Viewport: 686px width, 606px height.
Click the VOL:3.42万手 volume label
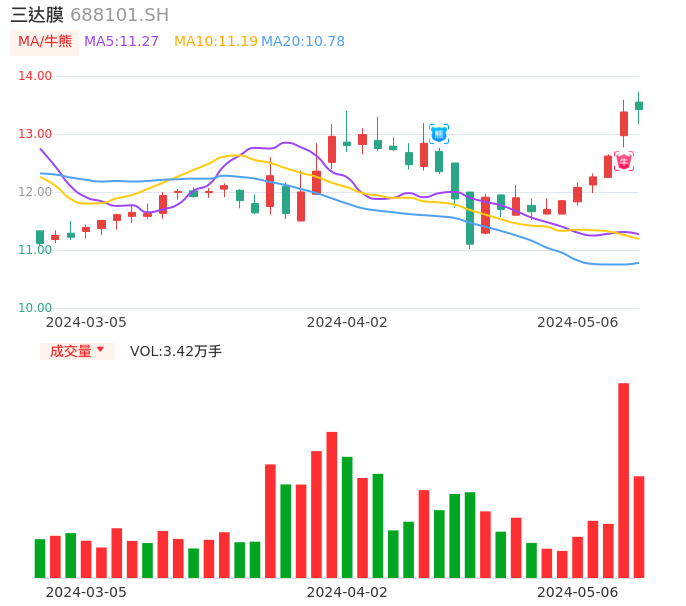tap(176, 351)
